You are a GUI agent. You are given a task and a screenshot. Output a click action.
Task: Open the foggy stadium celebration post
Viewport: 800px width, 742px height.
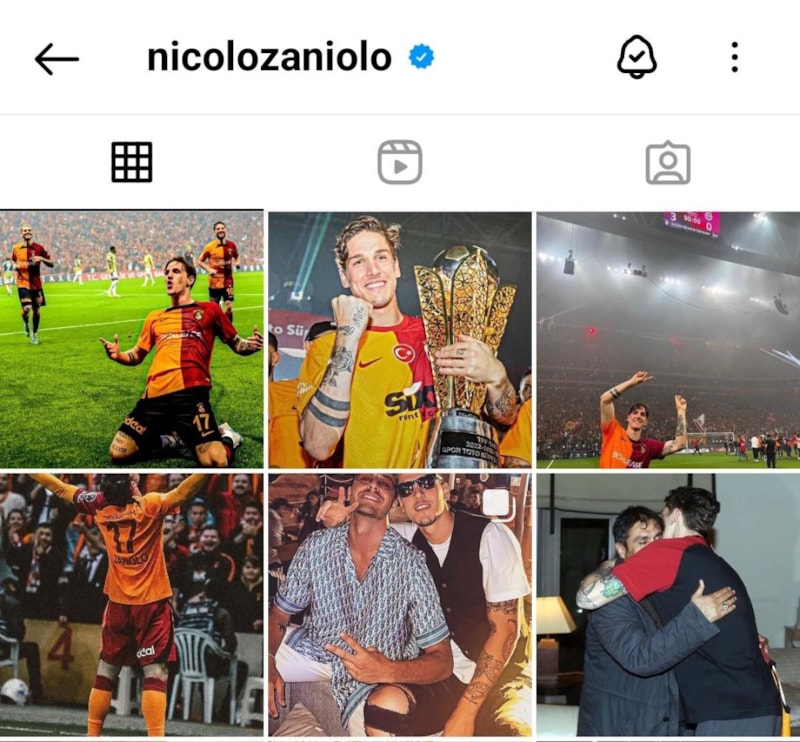pos(668,339)
